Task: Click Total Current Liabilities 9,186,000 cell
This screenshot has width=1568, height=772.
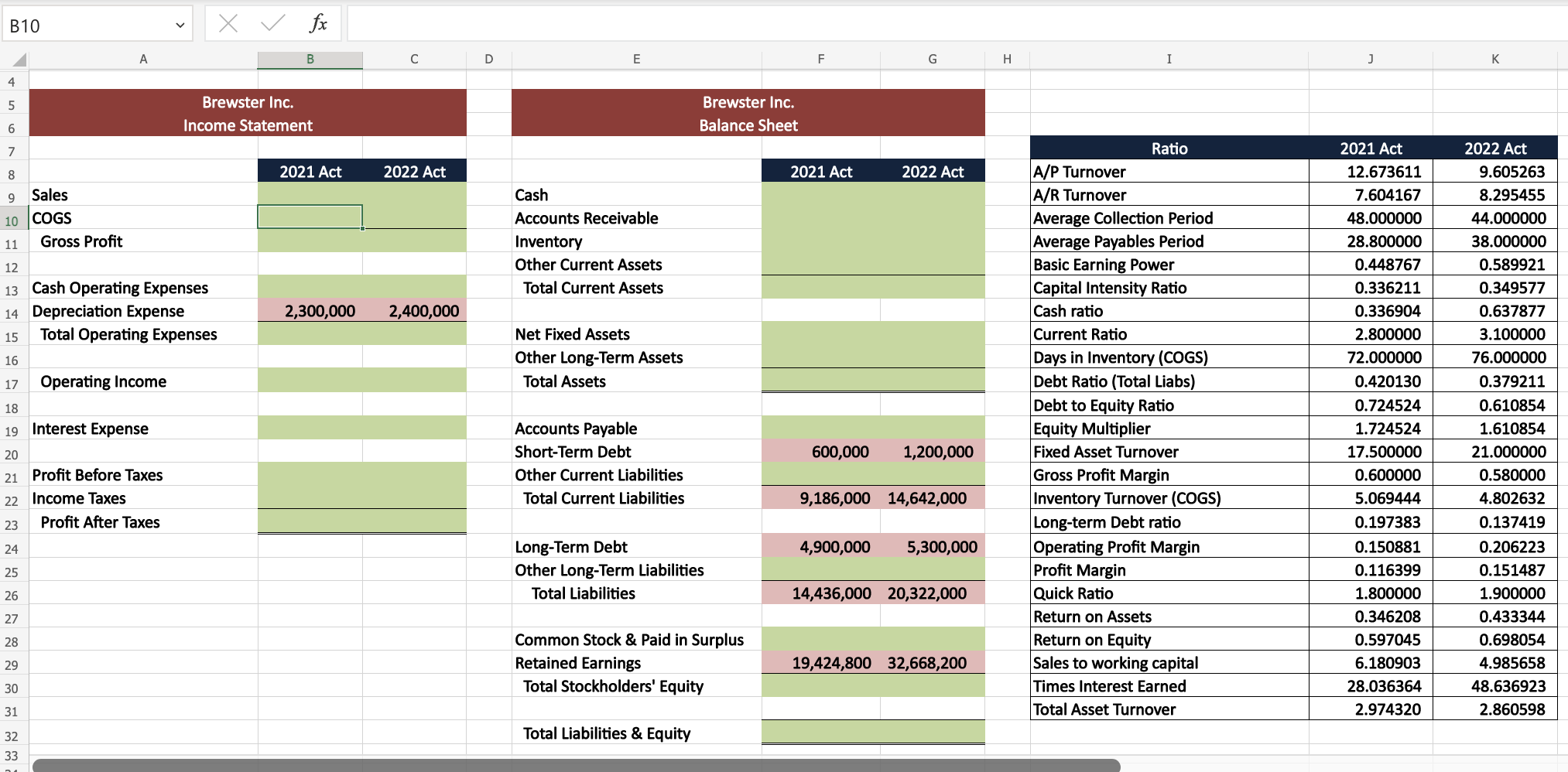Action: 820,498
